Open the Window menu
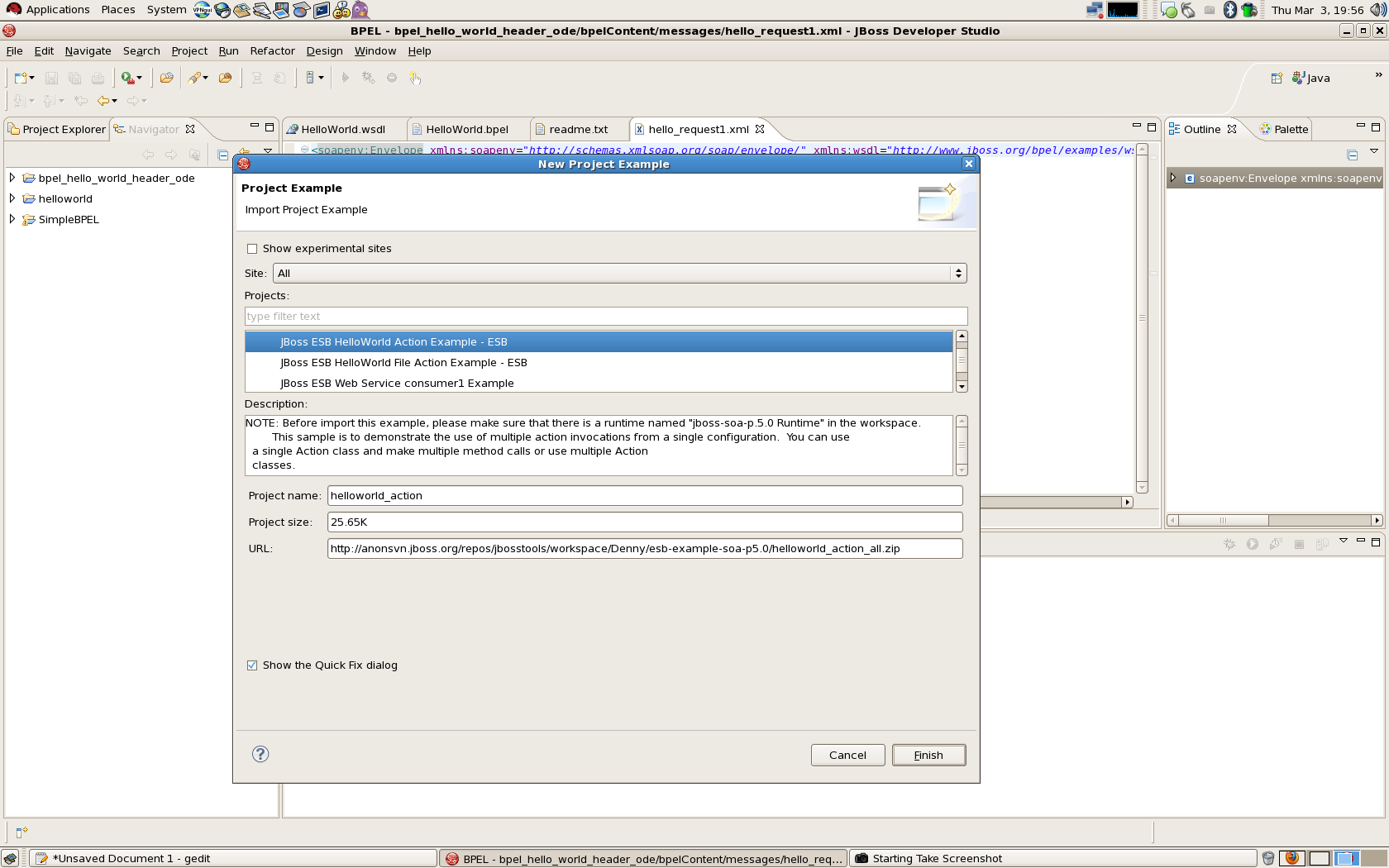This screenshot has width=1389, height=868. click(x=375, y=51)
